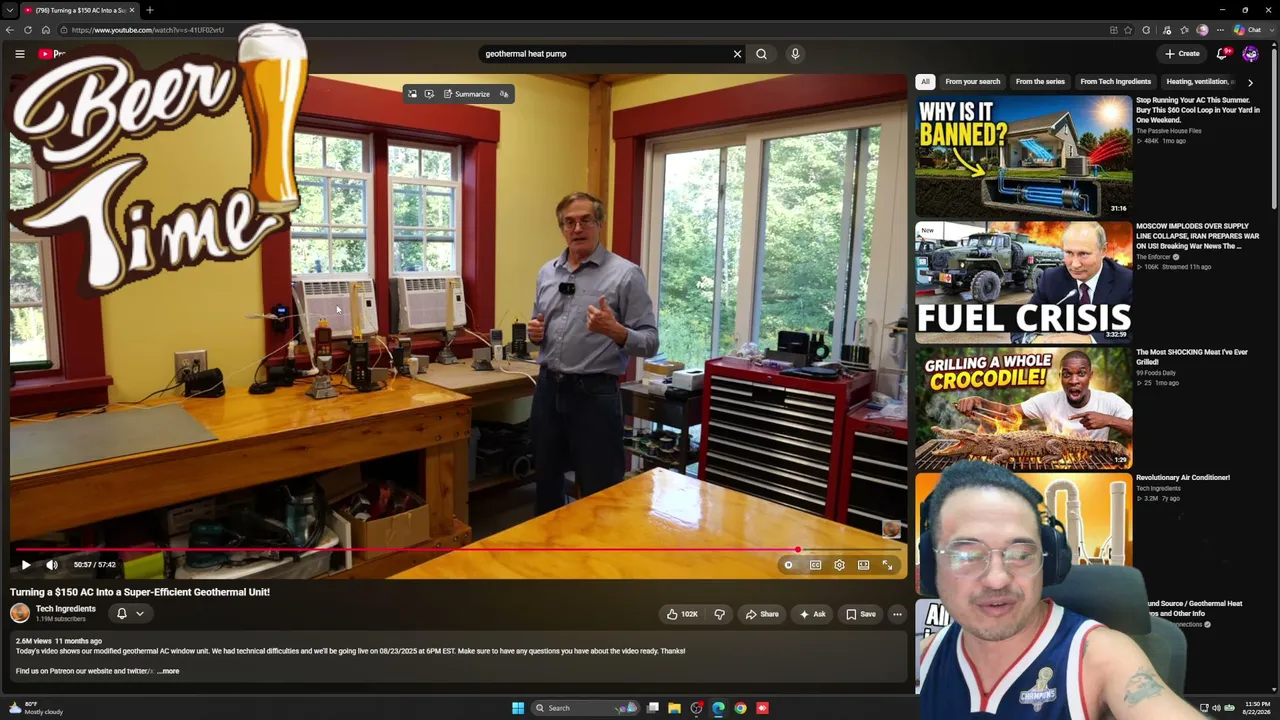Like the video with 102K likes
Screen dimensions: 1280x720
683,614
